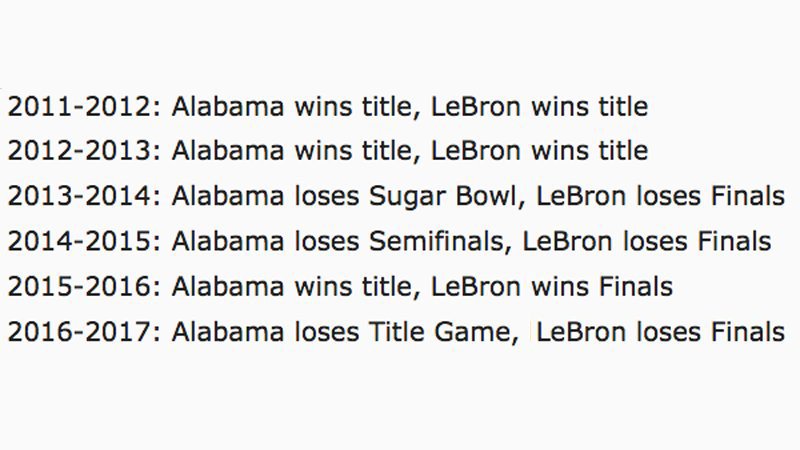Image resolution: width=800 pixels, height=450 pixels.
Task: Click 'LeBron loses Finals' in the 2016-2017 line
Action: pyautogui.click(x=661, y=332)
